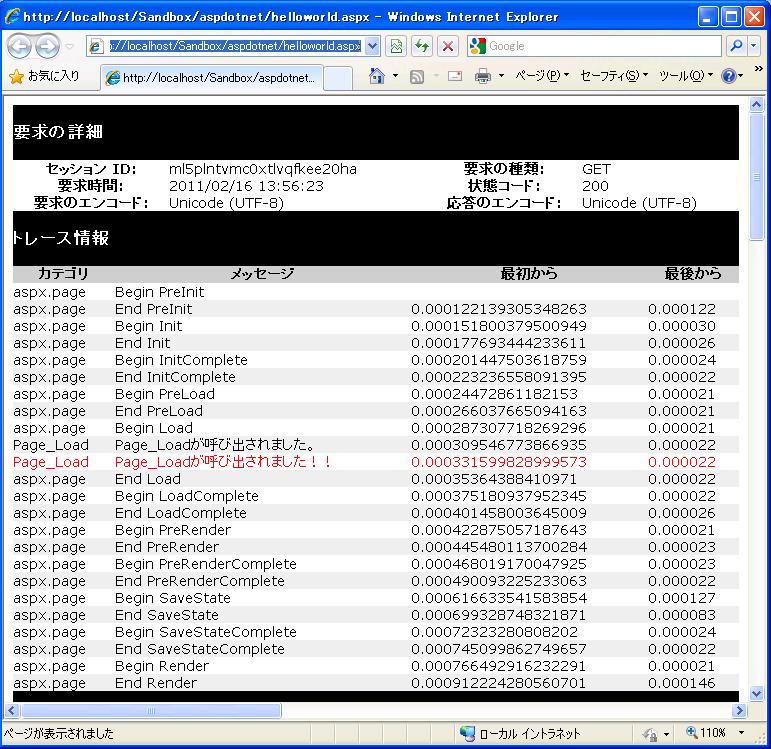Expand the Print options dropdown arrow
Image resolution: width=771 pixels, height=749 pixels.
501,76
